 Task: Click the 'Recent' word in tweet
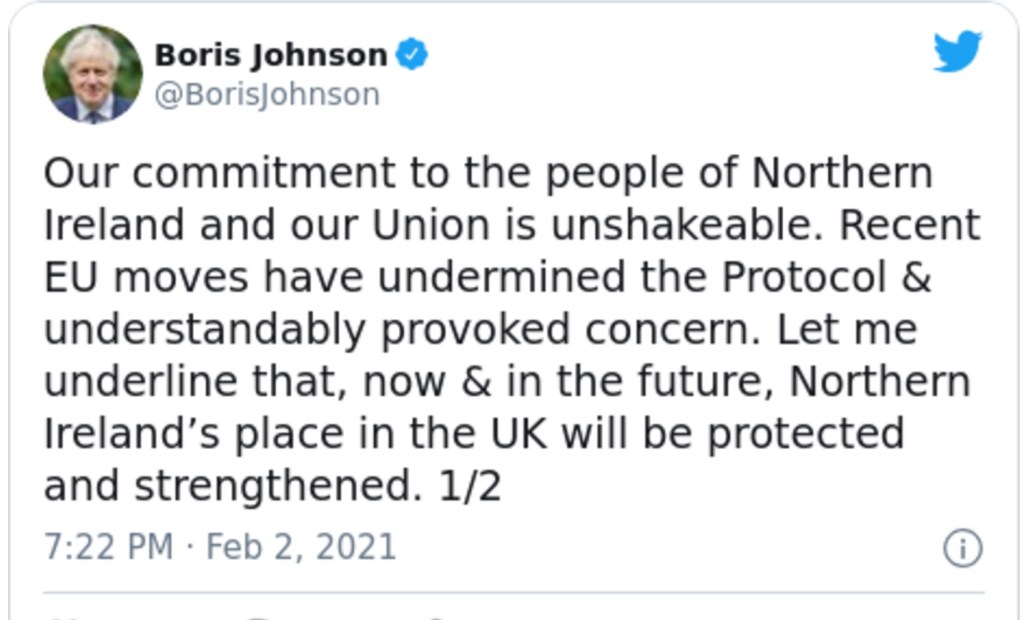(910, 226)
